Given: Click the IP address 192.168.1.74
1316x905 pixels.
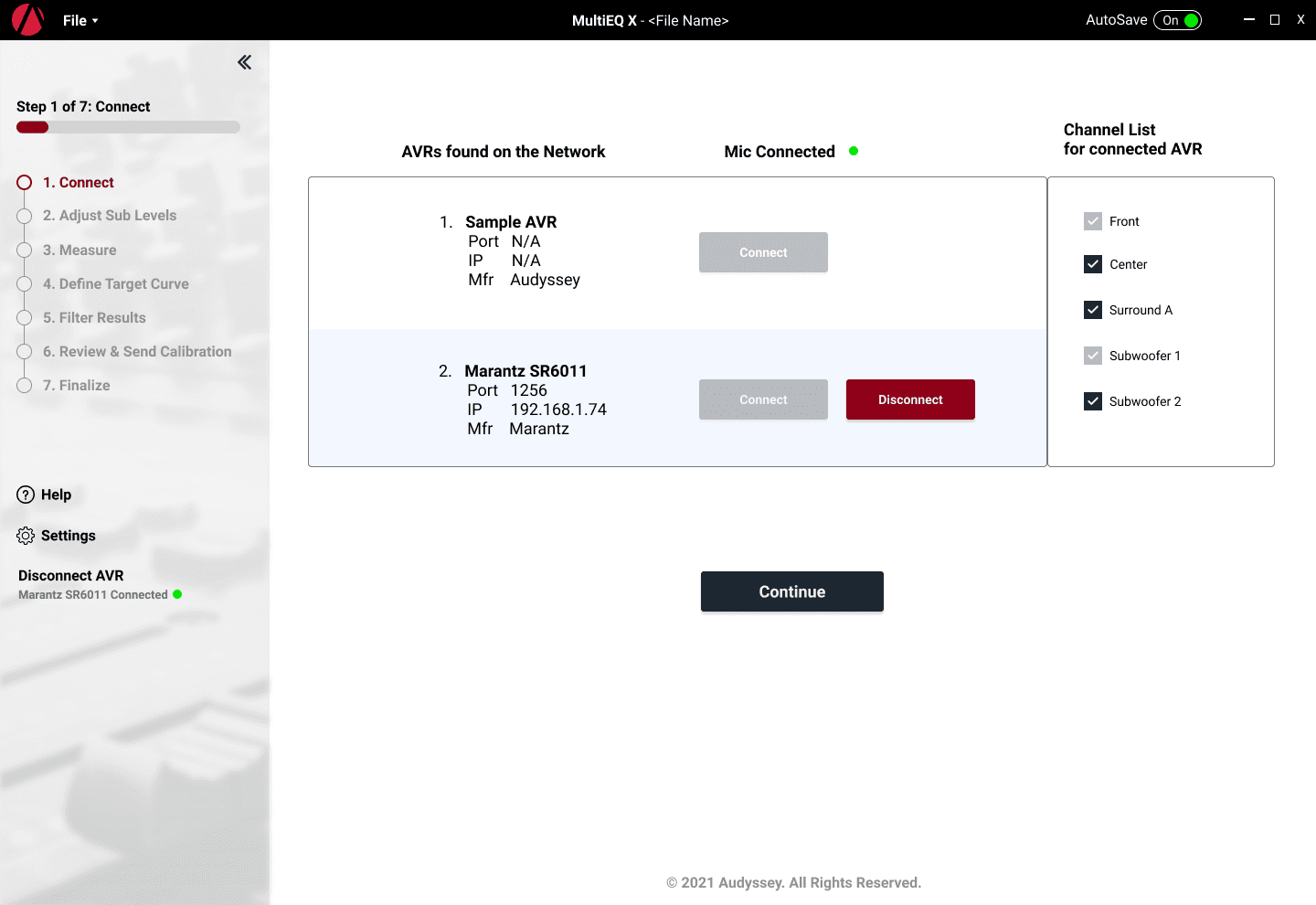Looking at the screenshot, I should [558, 410].
